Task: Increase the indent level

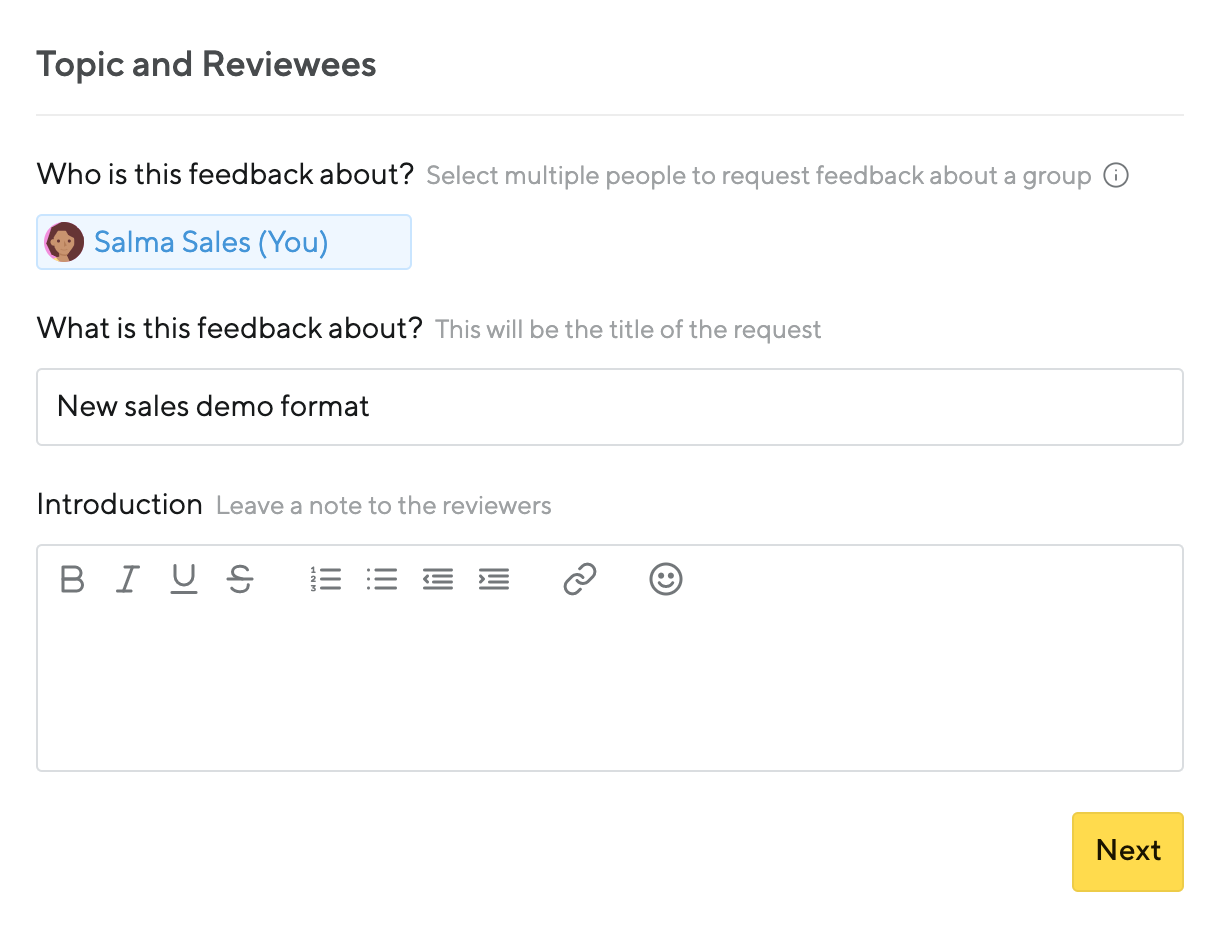Action: (x=494, y=579)
